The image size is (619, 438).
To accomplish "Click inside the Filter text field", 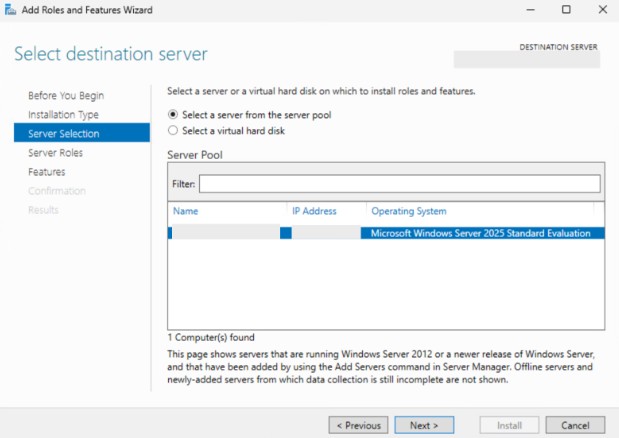I will pos(399,184).
